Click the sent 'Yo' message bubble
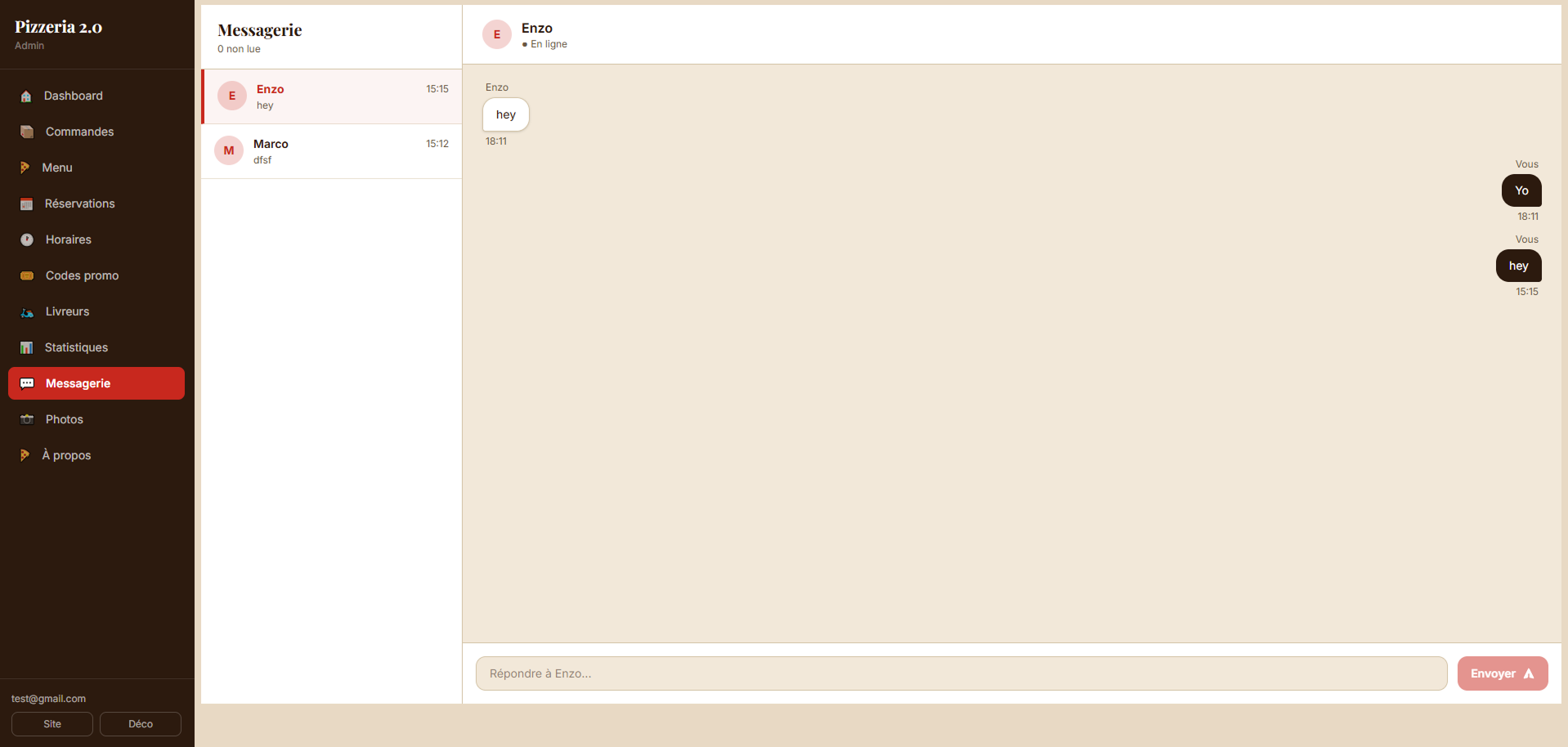The image size is (1568, 747). tap(1521, 190)
